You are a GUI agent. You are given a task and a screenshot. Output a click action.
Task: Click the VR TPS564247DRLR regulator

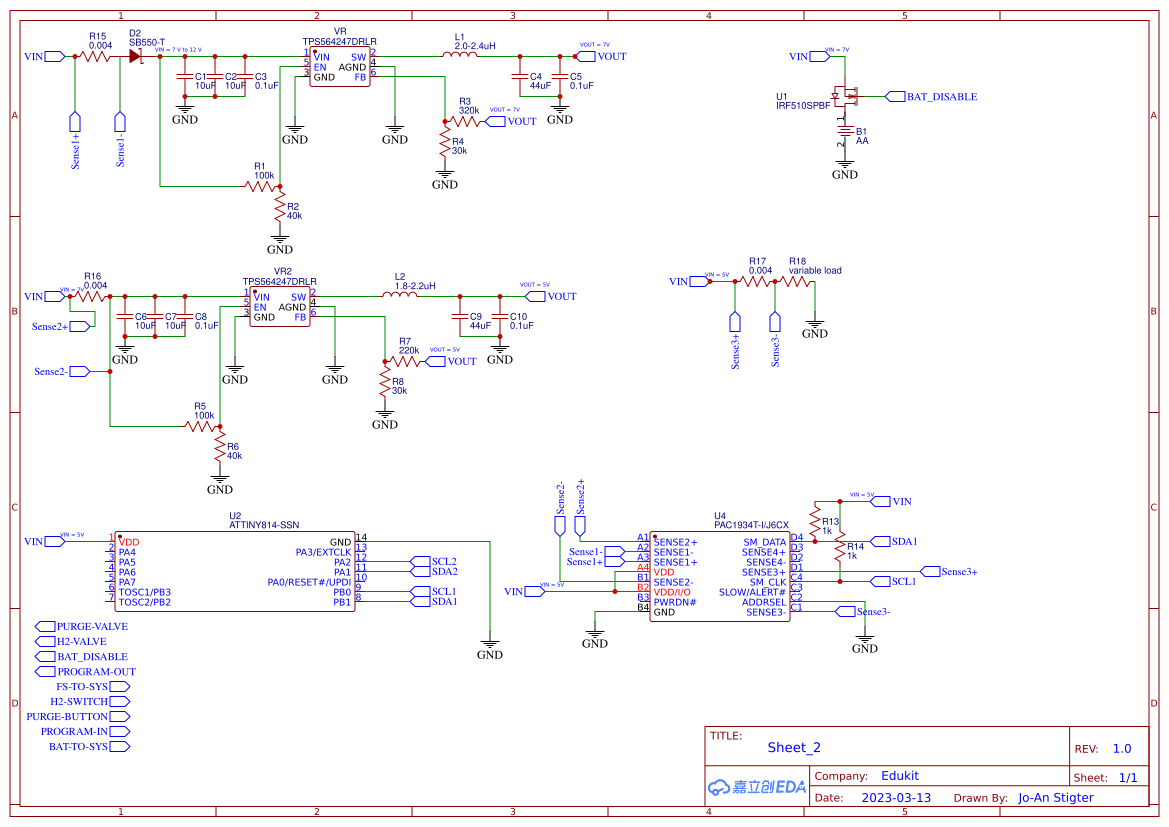pyautogui.click(x=340, y=67)
